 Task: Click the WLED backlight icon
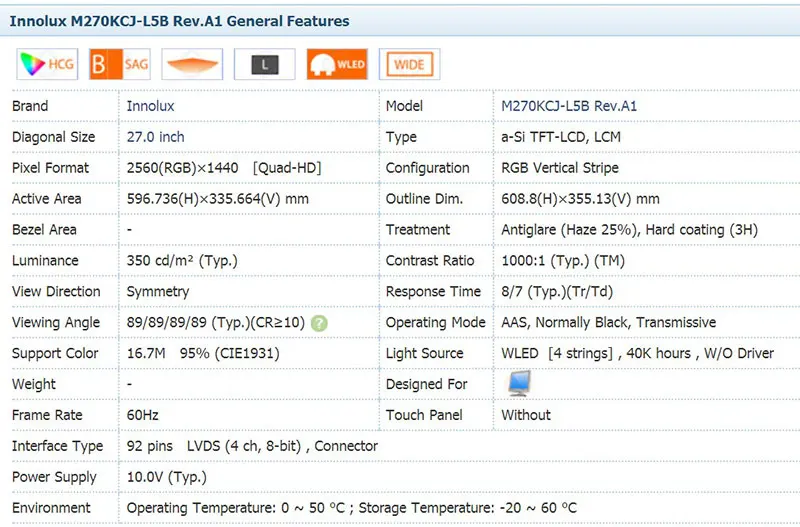337,64
